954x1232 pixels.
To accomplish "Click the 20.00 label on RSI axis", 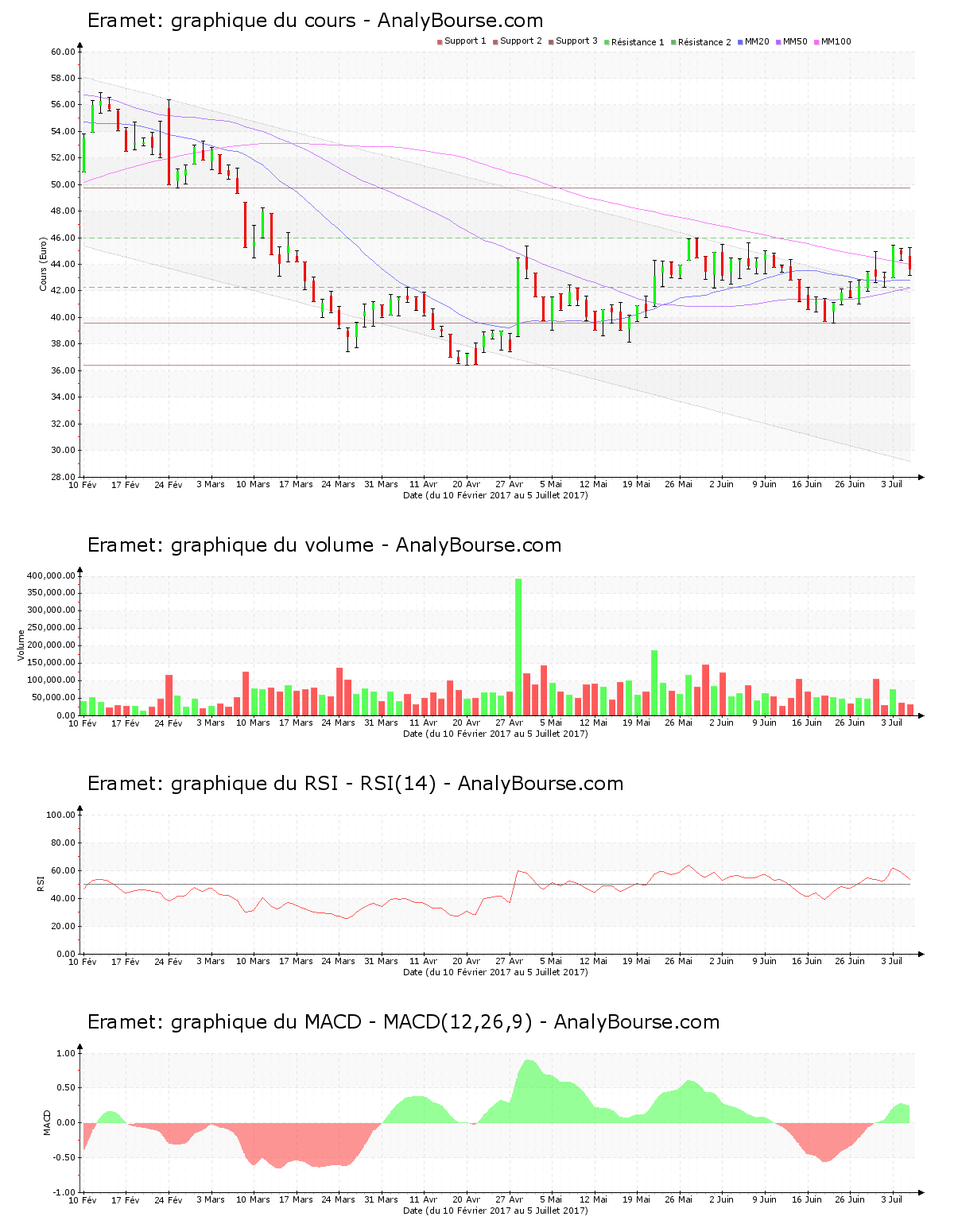I will click(63, 926).
